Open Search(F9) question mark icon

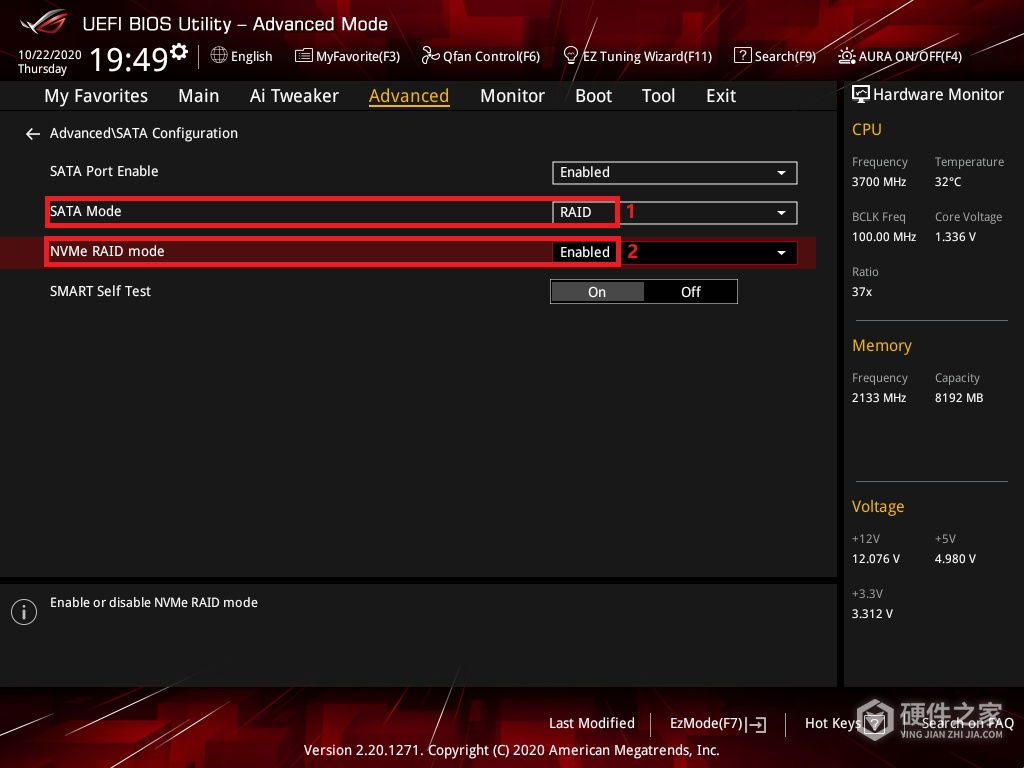pyautogui.click(x=743, y=56)
